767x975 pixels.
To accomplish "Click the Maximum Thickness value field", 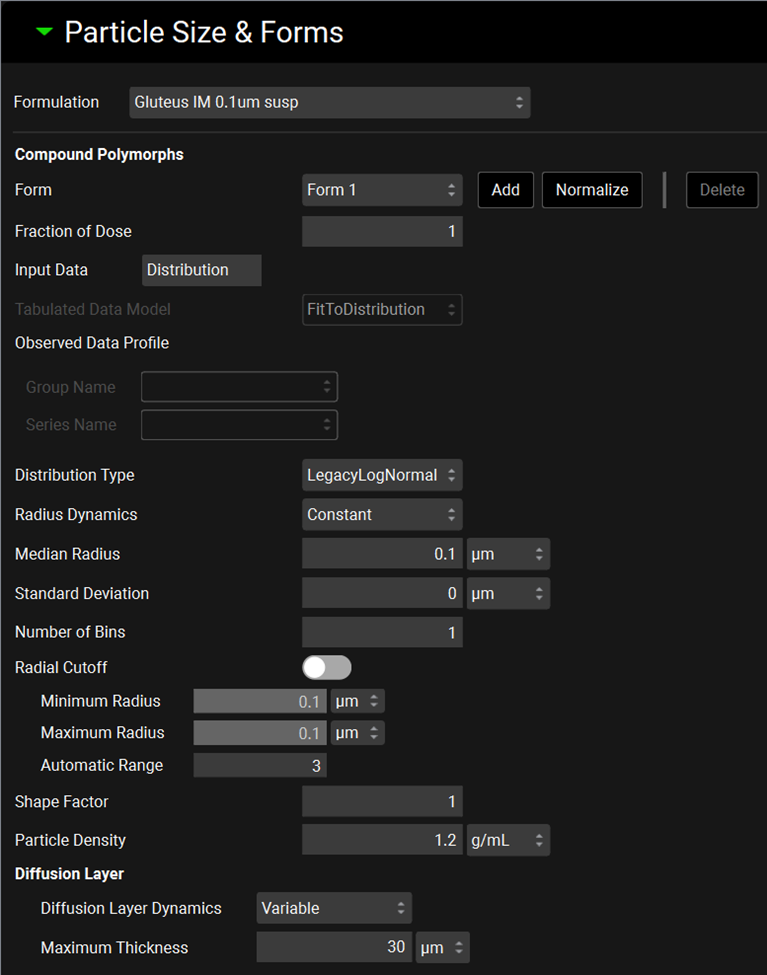I will 334,947.
